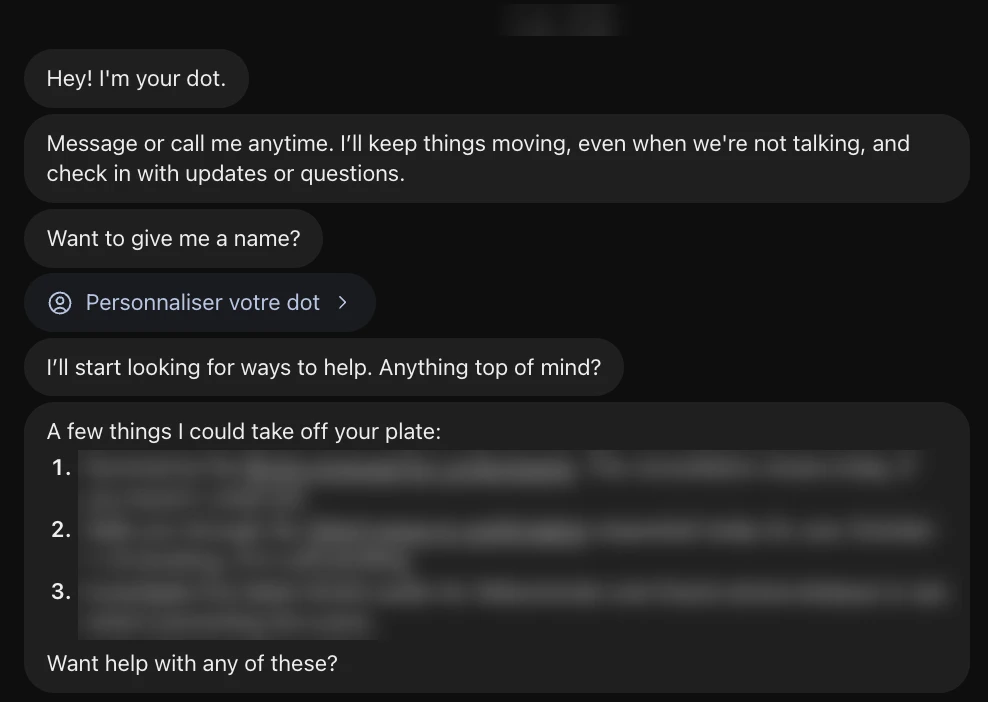The height and width of the screenshot is (702, 988).
Task: Select the "Hey! I'm your dot." message bubble
Action: point(136,79)
